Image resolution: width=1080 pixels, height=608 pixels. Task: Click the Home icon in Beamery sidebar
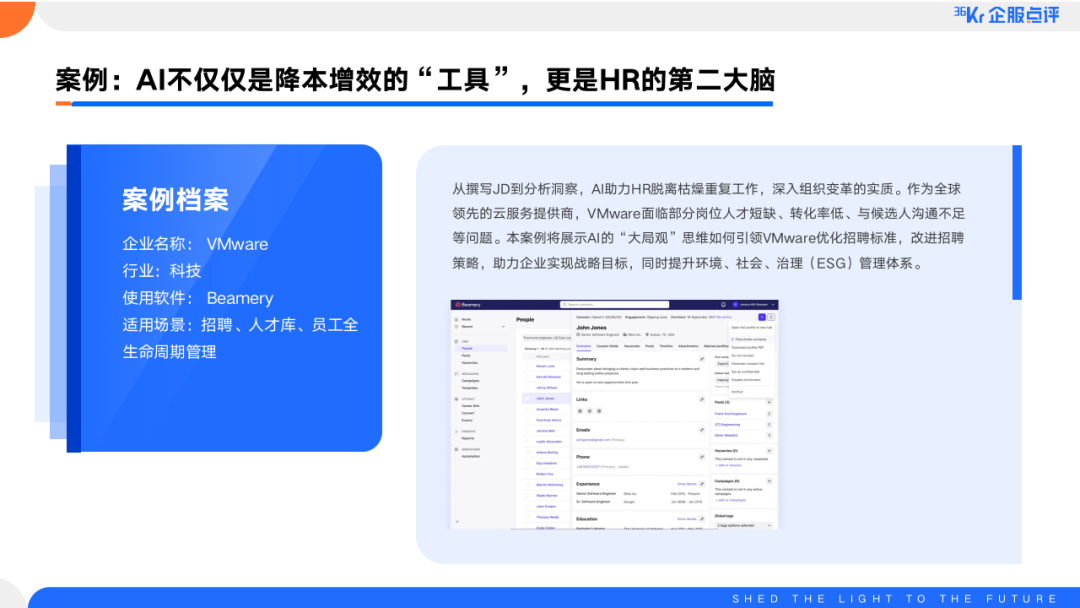coord(456,319)
